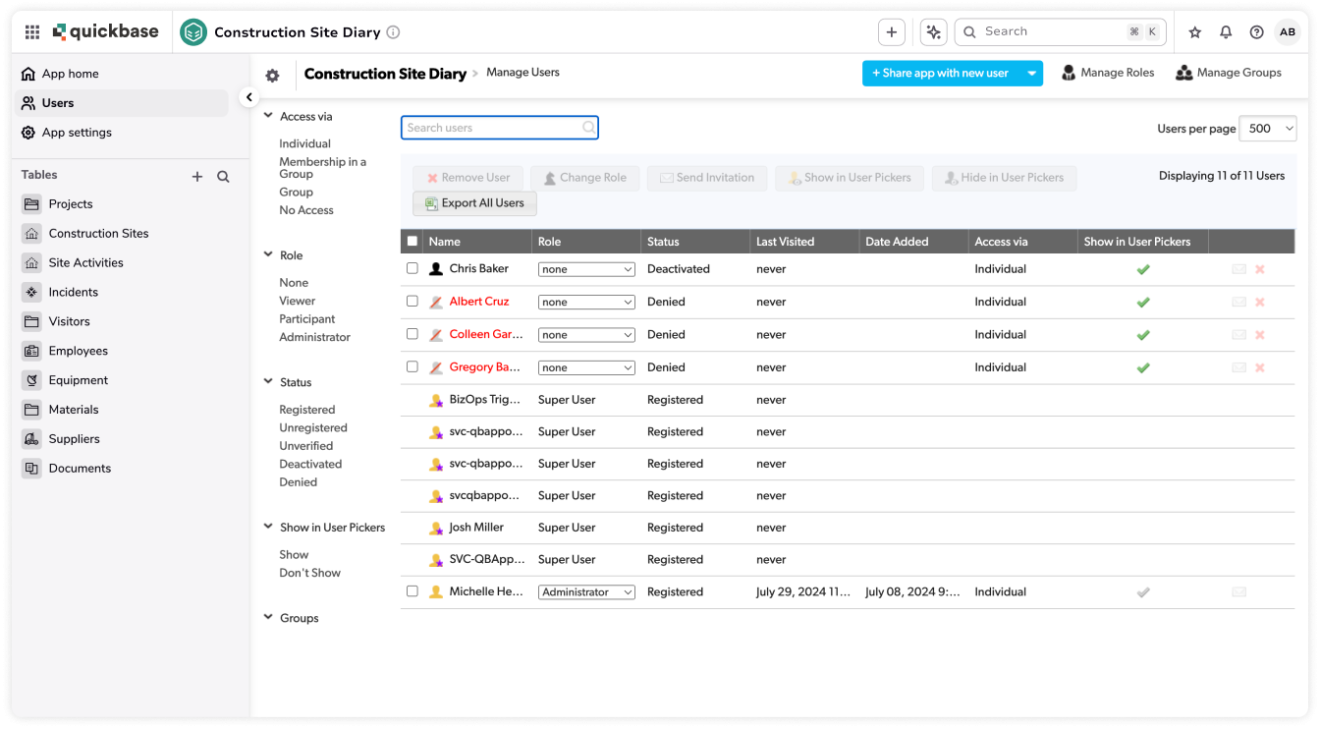The height and width of the screenshot is (729, 1320).
Task: Click the Construction Site Diary app icon
Action: click(193, 31)
